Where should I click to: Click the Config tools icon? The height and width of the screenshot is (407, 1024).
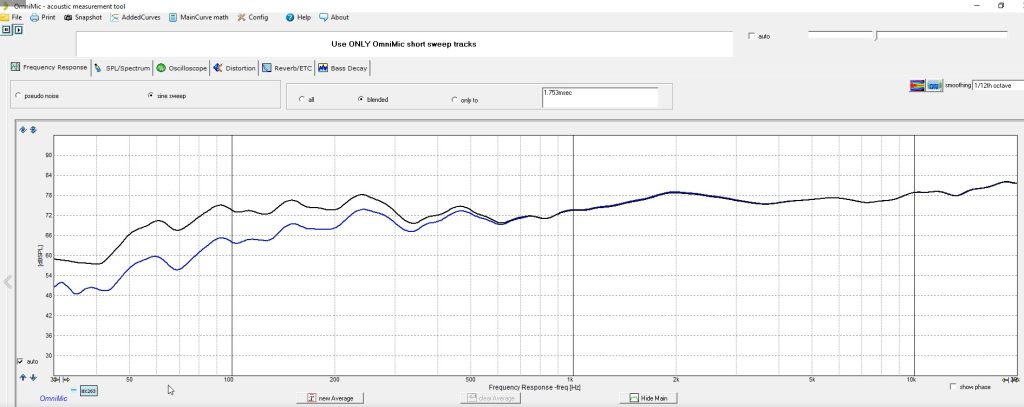(242, 17)
